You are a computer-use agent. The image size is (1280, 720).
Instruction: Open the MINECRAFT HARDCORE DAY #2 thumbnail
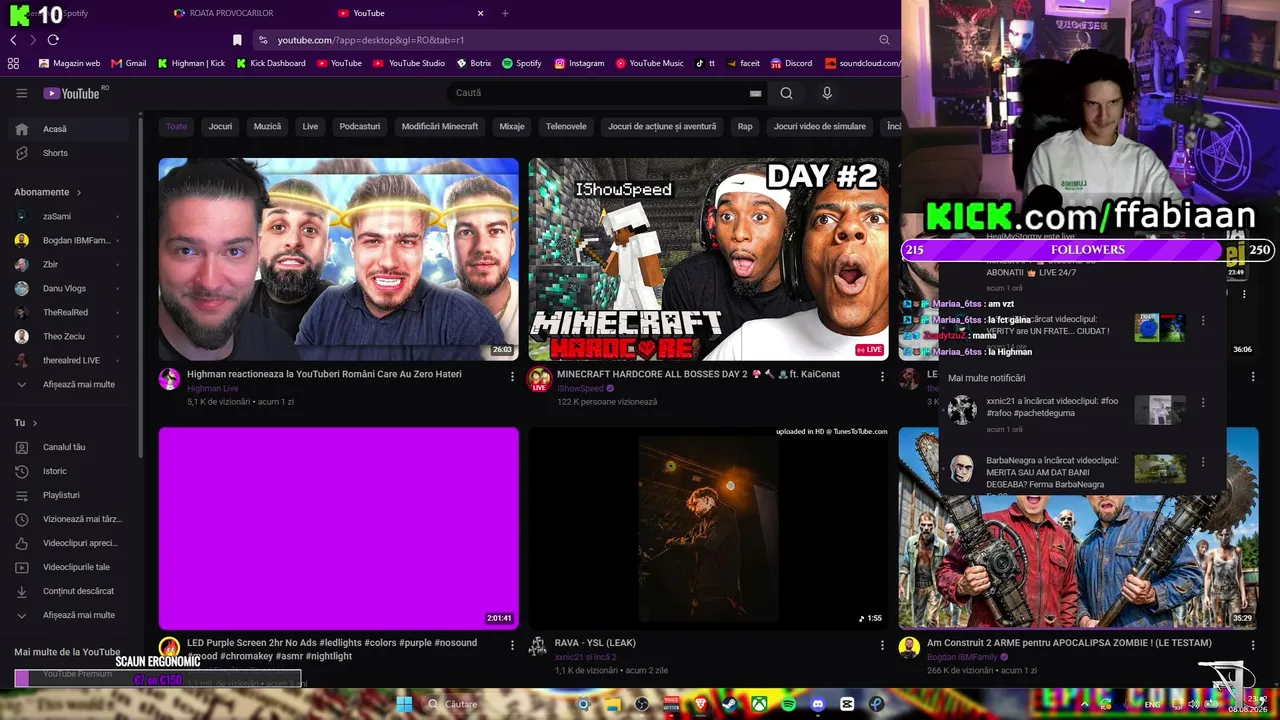(x=708, y=259)
